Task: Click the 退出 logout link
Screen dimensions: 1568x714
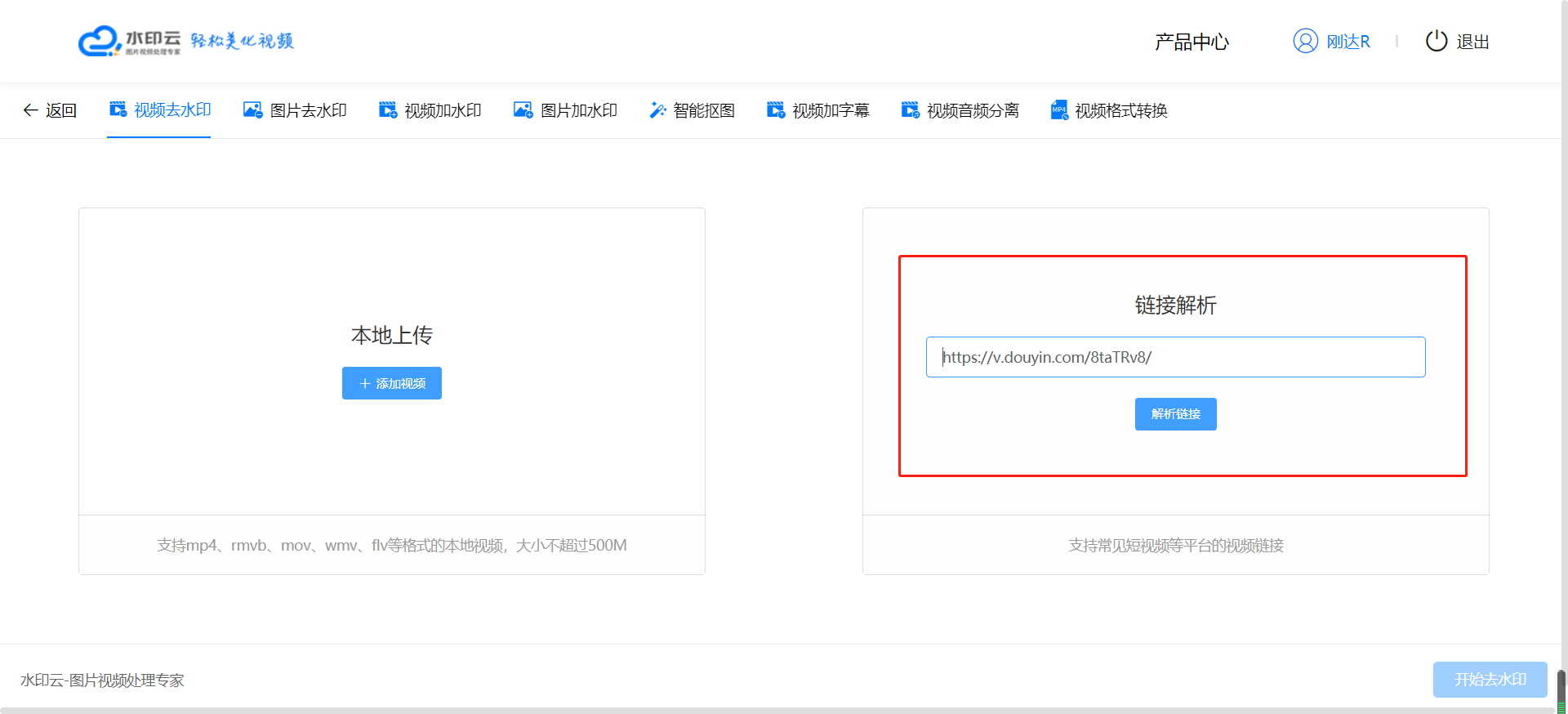Action: point(1458,41)
